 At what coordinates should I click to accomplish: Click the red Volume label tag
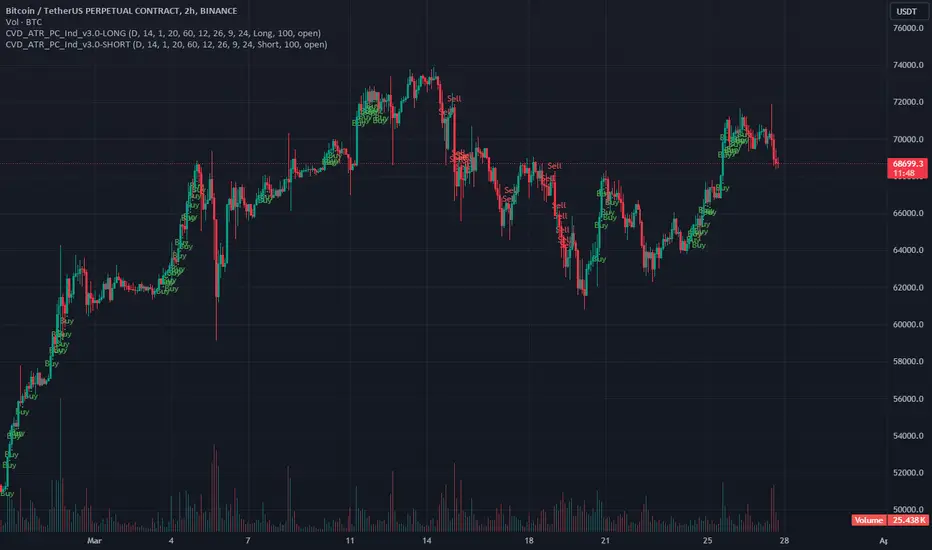(x=869, y=520)
